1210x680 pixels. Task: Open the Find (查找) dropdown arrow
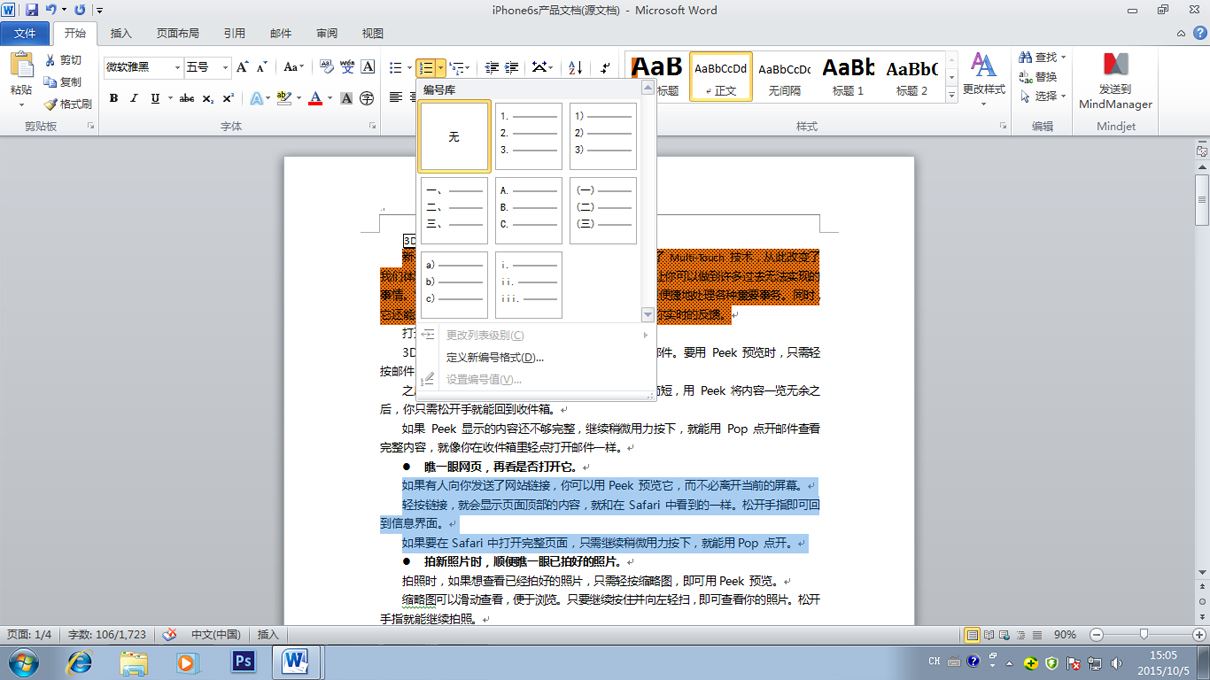(1063, 58)
